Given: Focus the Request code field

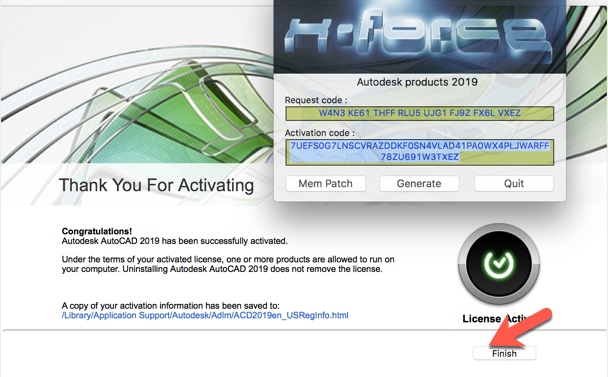Looking at the screenshot, I should [x=420, y=113].
